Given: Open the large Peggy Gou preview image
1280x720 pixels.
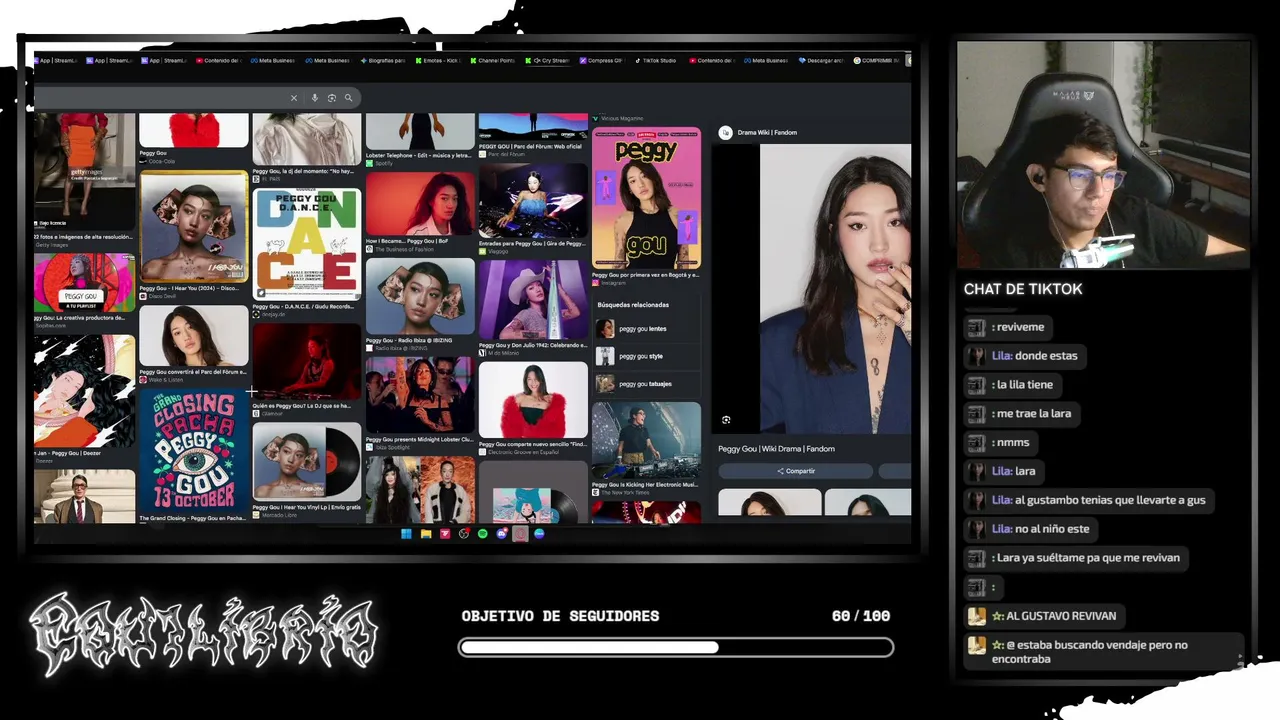Looking at the screenshot, I should point(835,288).
